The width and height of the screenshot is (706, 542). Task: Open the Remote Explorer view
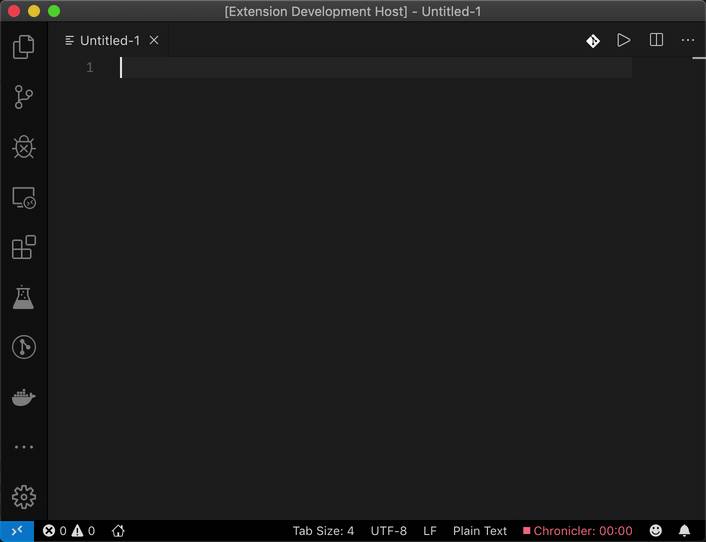point(23,197)
